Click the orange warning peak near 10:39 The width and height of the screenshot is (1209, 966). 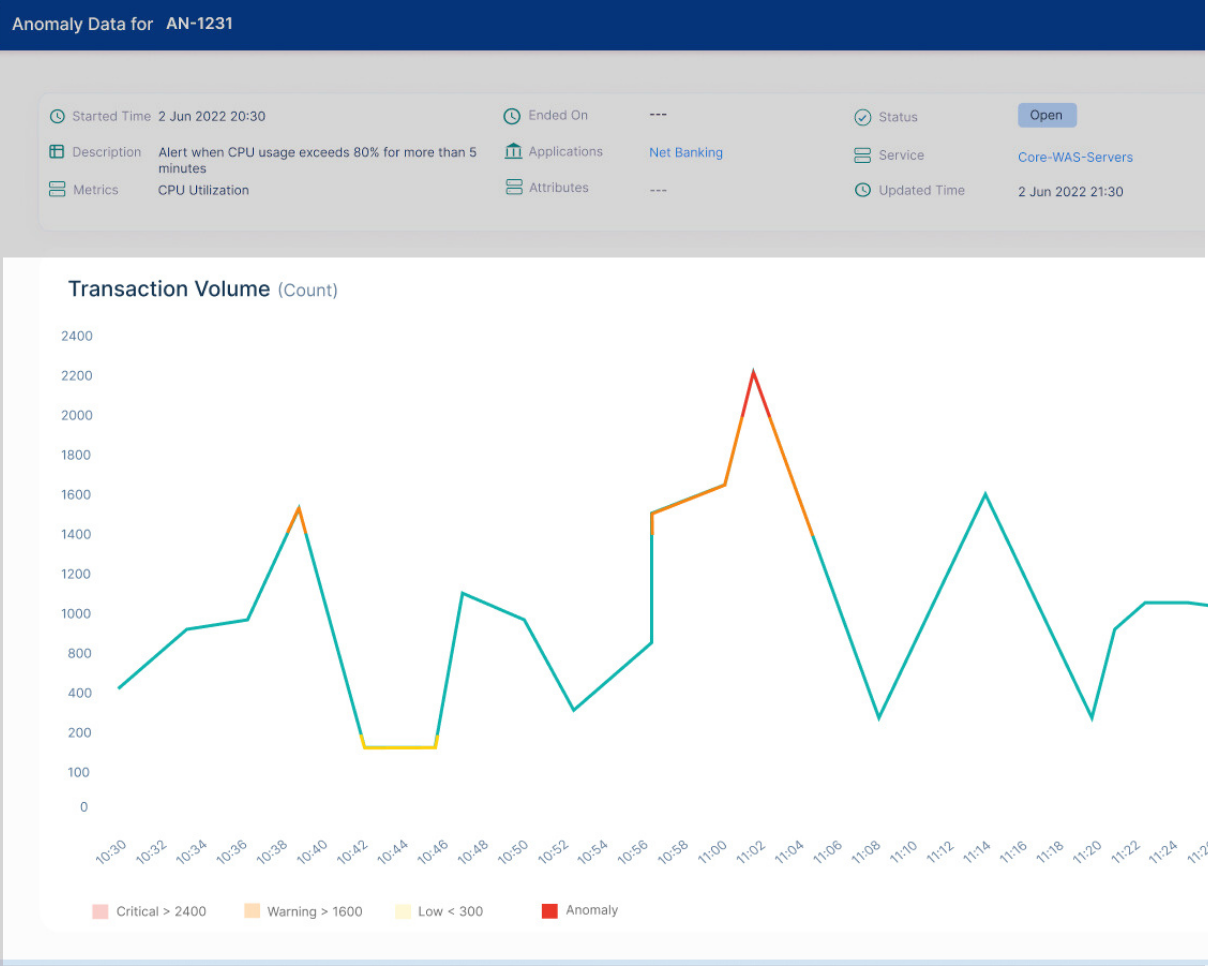pos(298,511)
